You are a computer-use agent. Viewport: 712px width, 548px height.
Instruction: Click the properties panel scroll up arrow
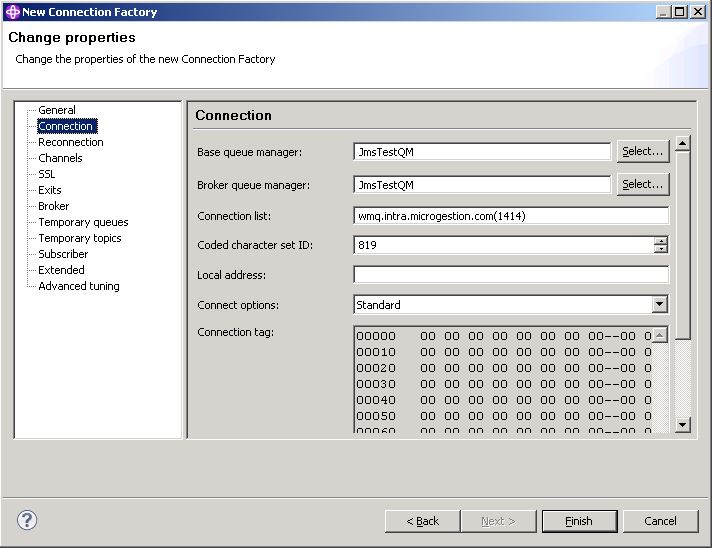click(x=682, y=143)
